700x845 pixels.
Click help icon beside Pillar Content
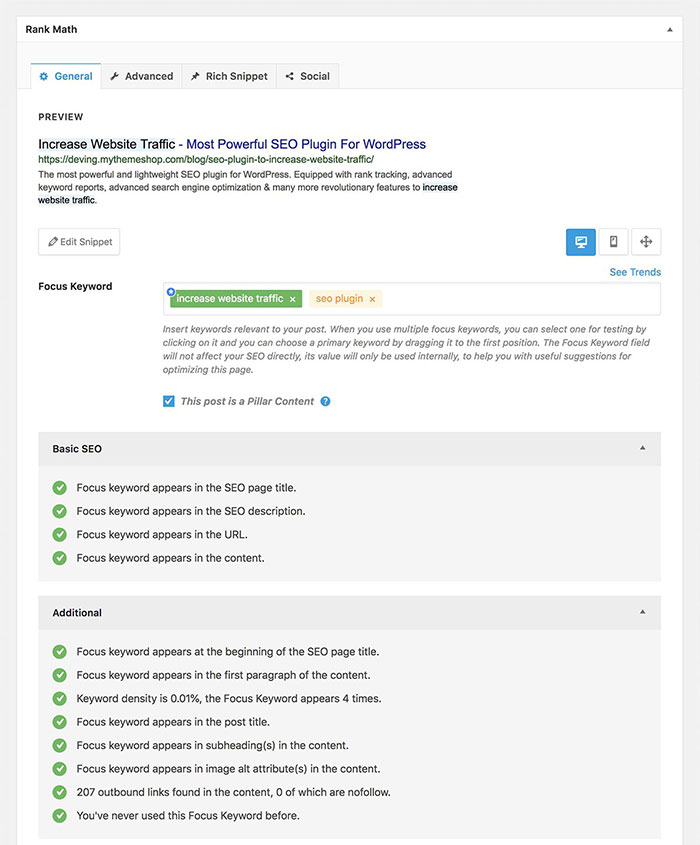[325, 402]
